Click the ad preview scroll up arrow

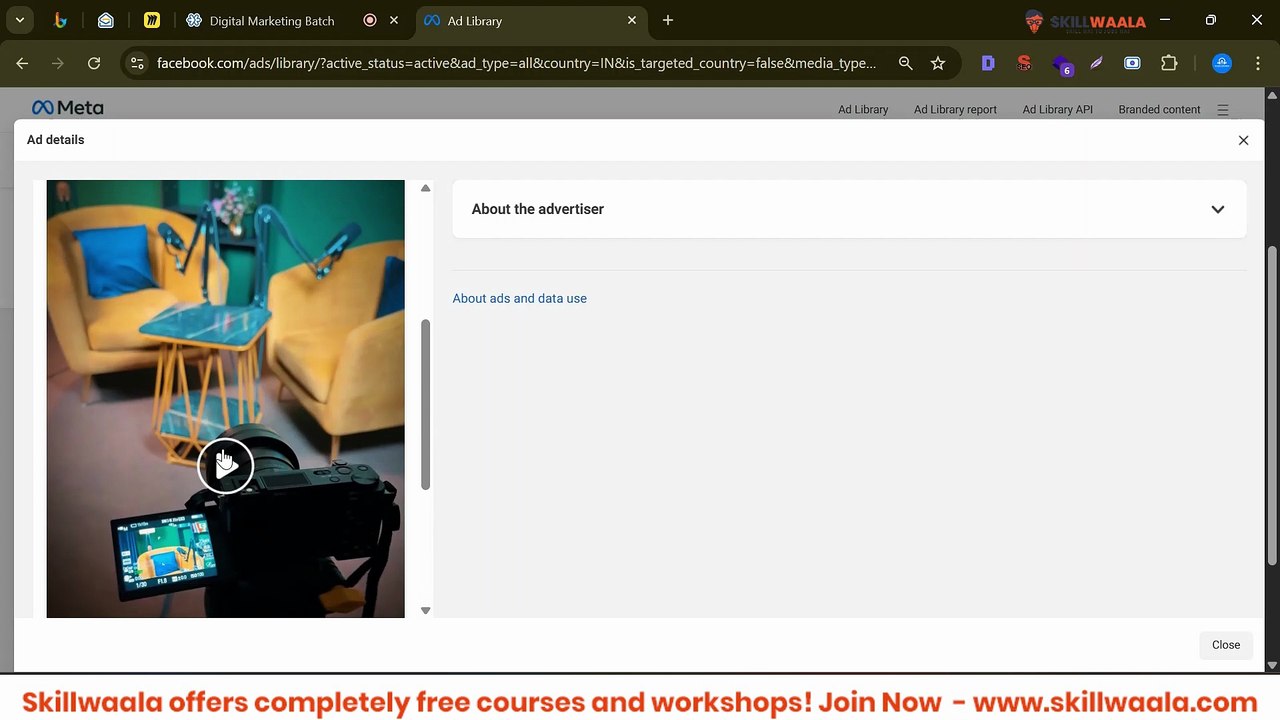[x=425, y=188]
